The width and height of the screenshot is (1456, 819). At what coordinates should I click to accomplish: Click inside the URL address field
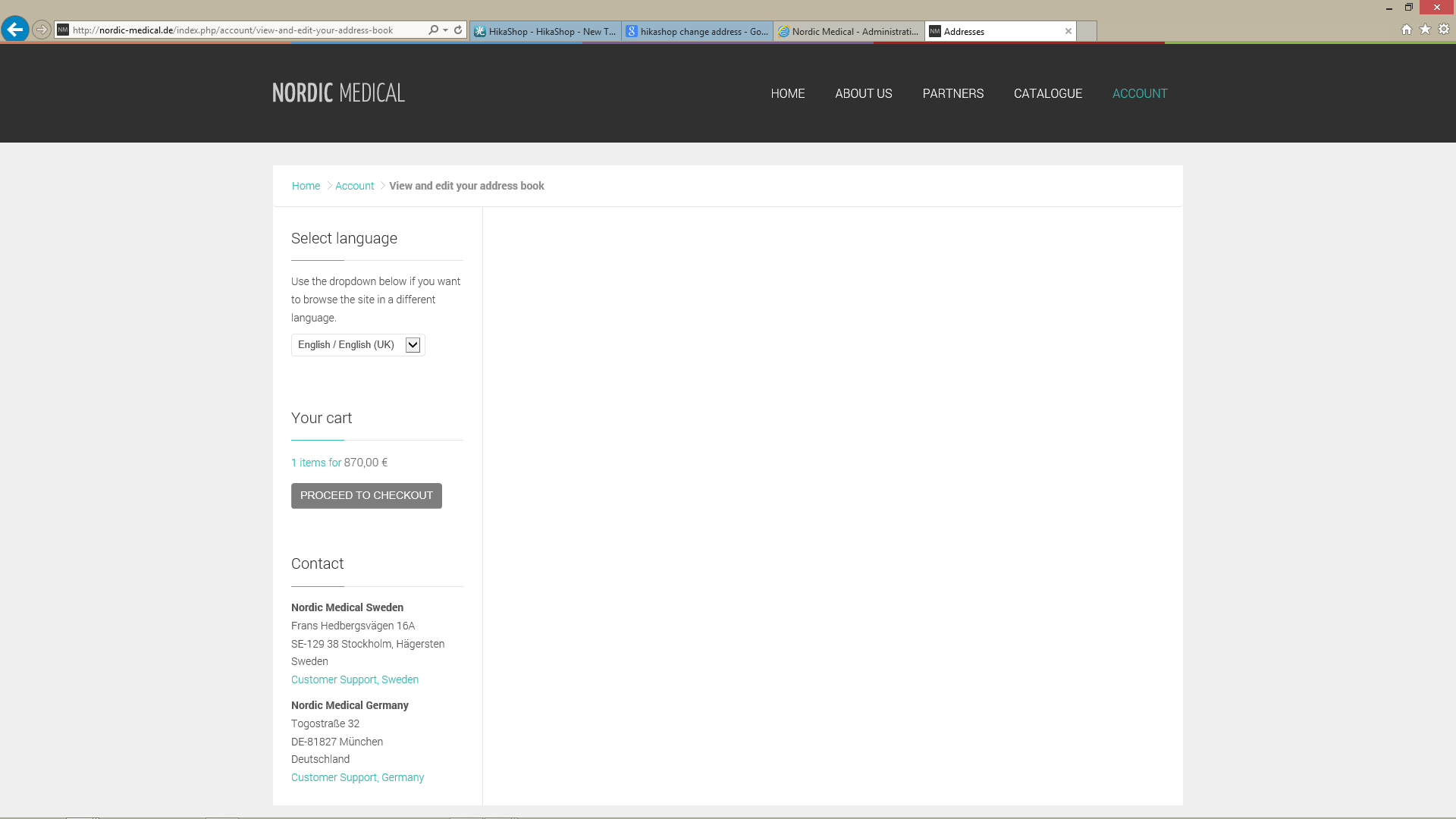[243, 30]
